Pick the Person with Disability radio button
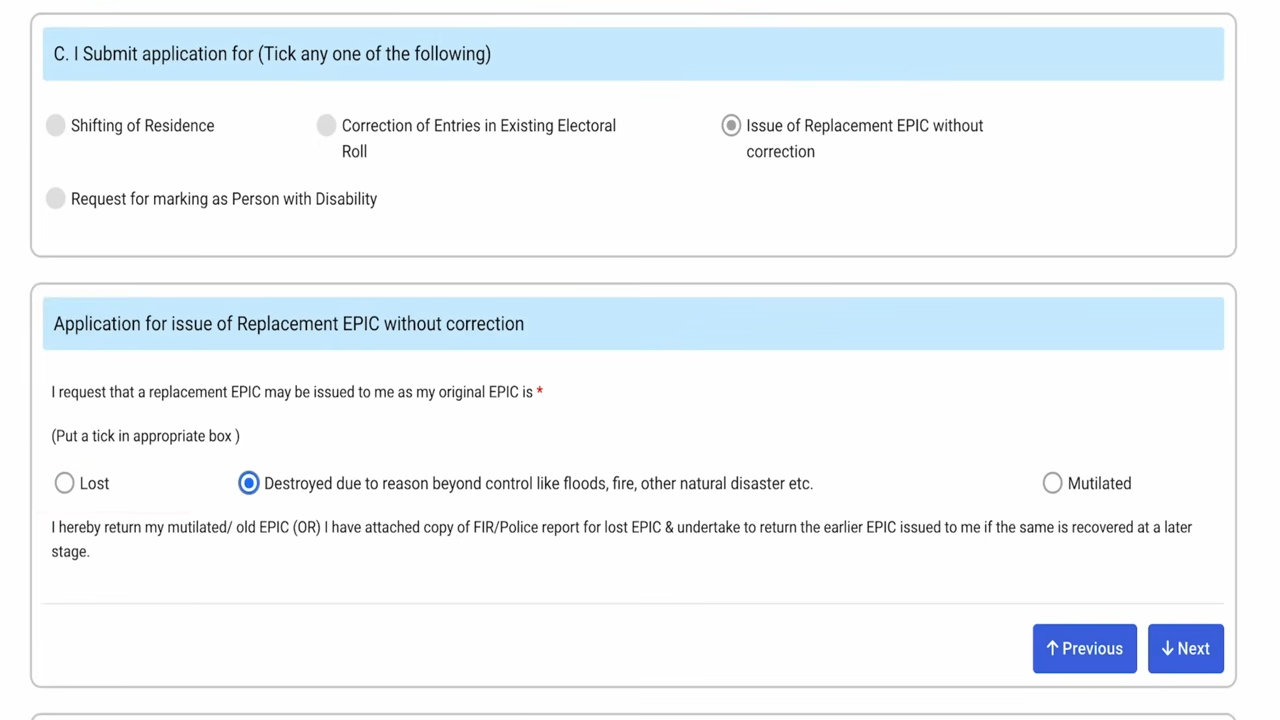This screenshot has height=720, width=1280. click(x=56, y=198)
